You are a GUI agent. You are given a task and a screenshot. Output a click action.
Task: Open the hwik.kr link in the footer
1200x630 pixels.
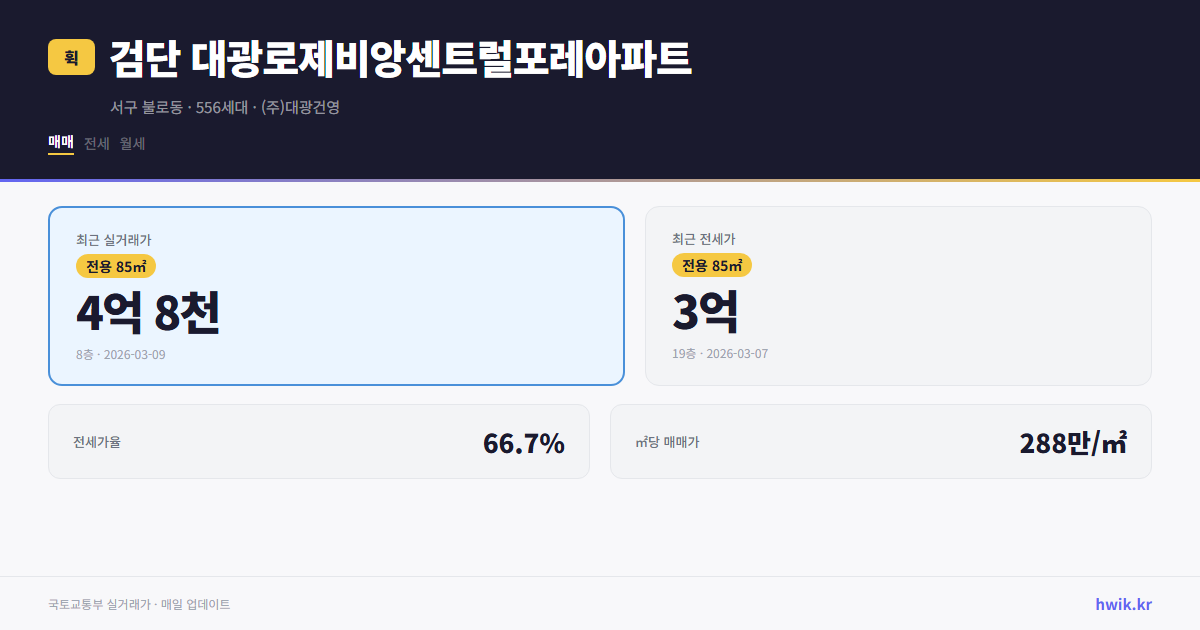tap(1122, 604)
